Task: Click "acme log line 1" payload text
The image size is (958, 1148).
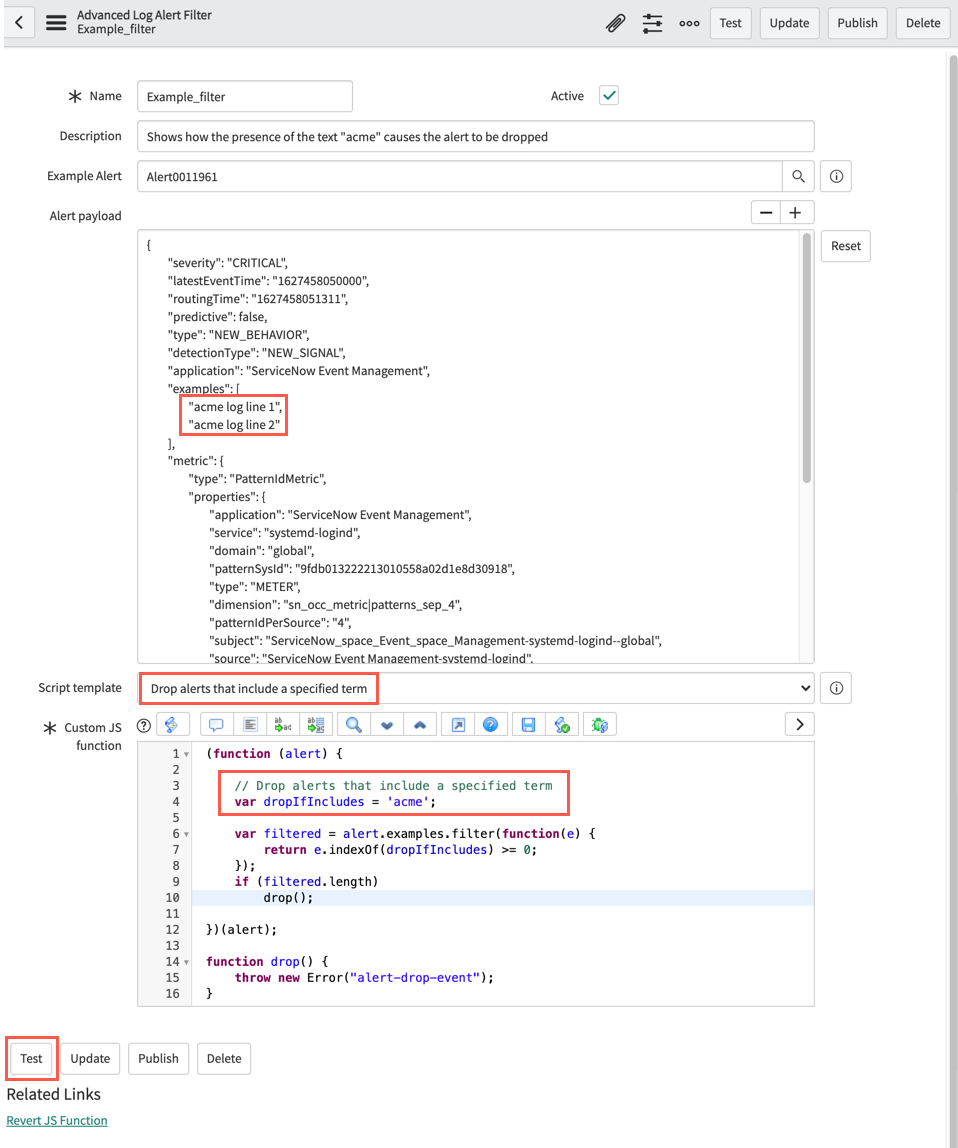Action: pos(235,407)
